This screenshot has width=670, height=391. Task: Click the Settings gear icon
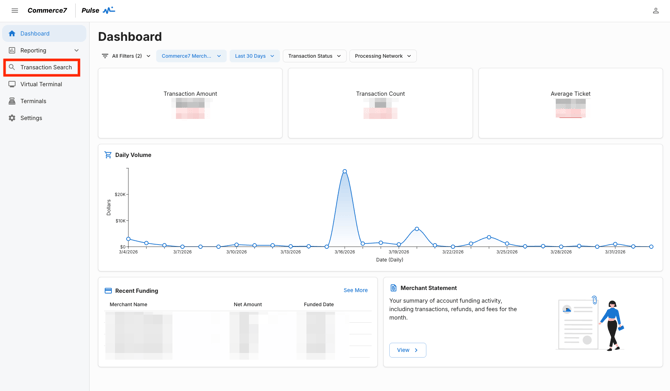[x=12, y=118]
